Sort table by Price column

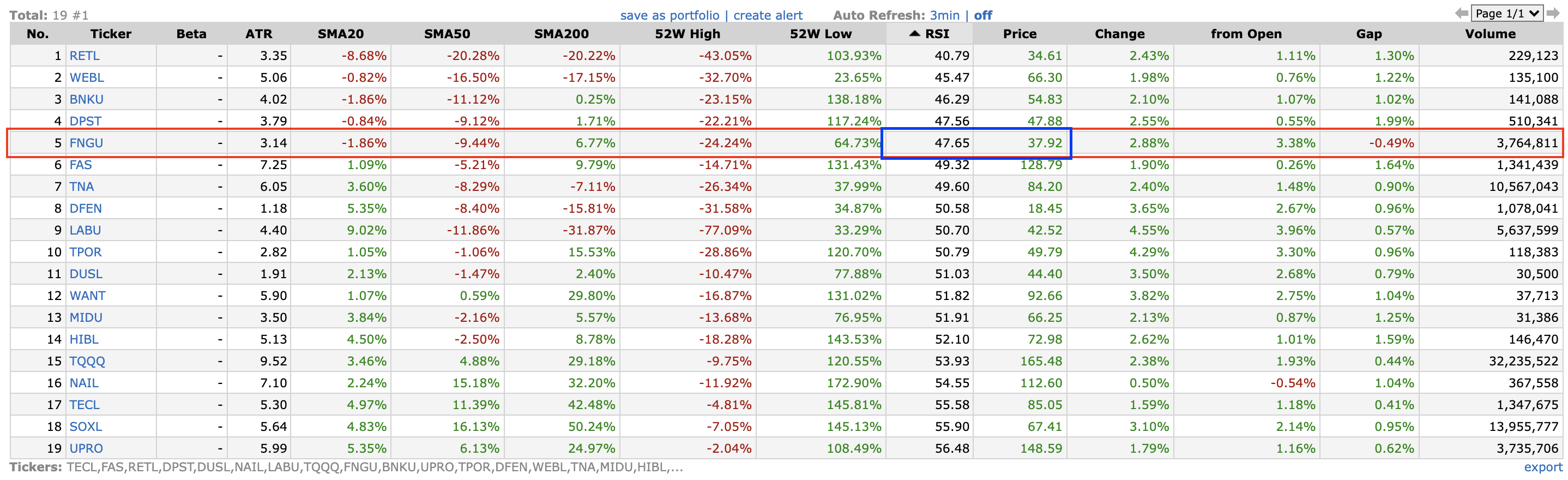click(x=1020, y=34)
